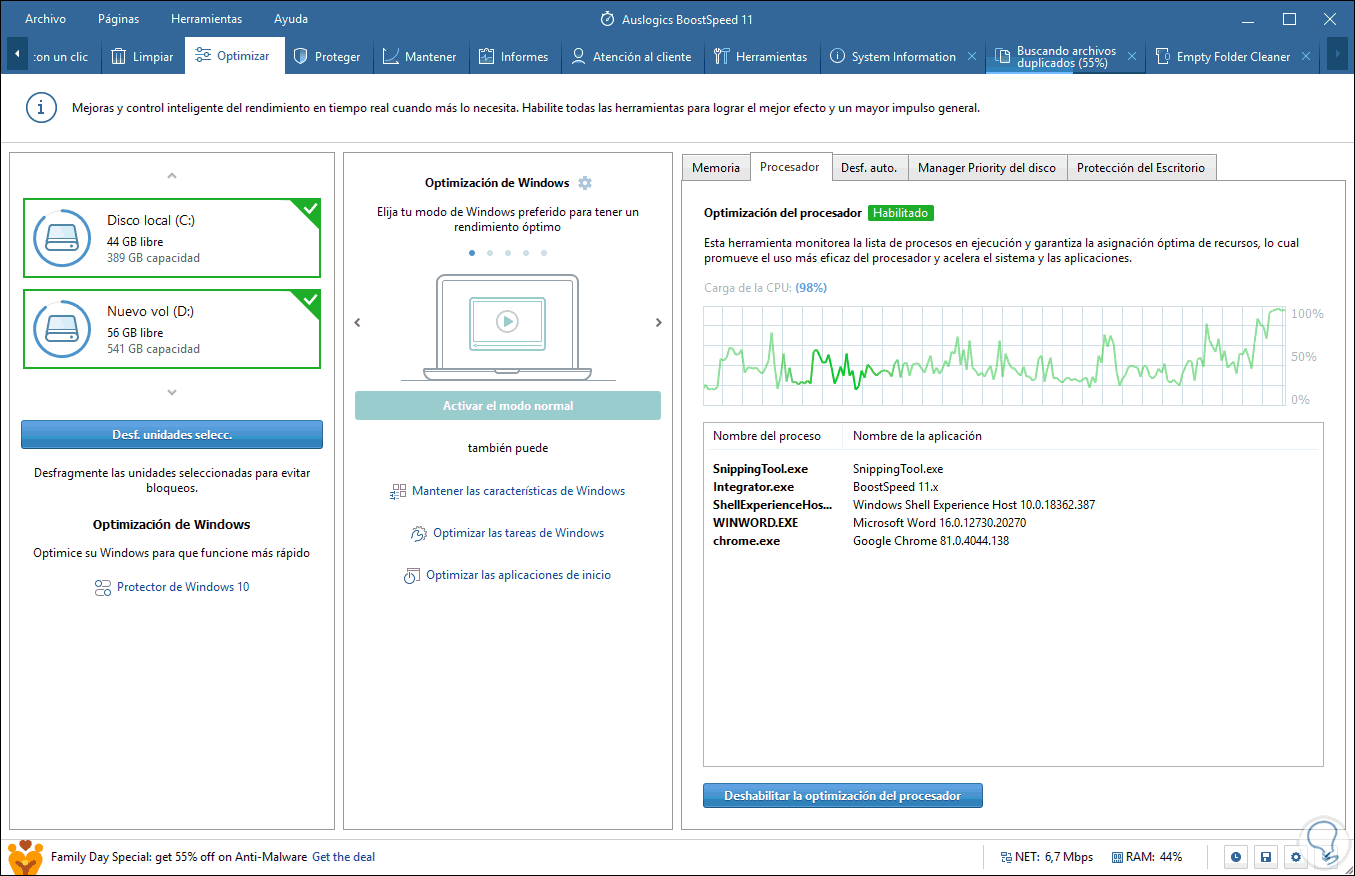
Task: Click the Nombre del proceso column header
Action: pos(767,436)
